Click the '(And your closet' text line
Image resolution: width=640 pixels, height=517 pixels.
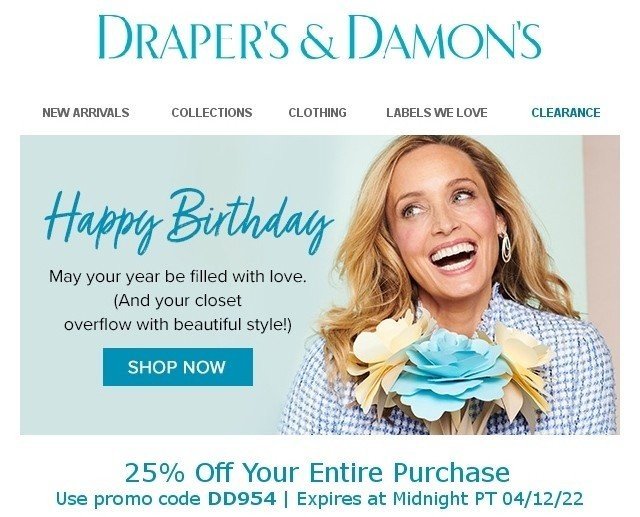(178, 301)
